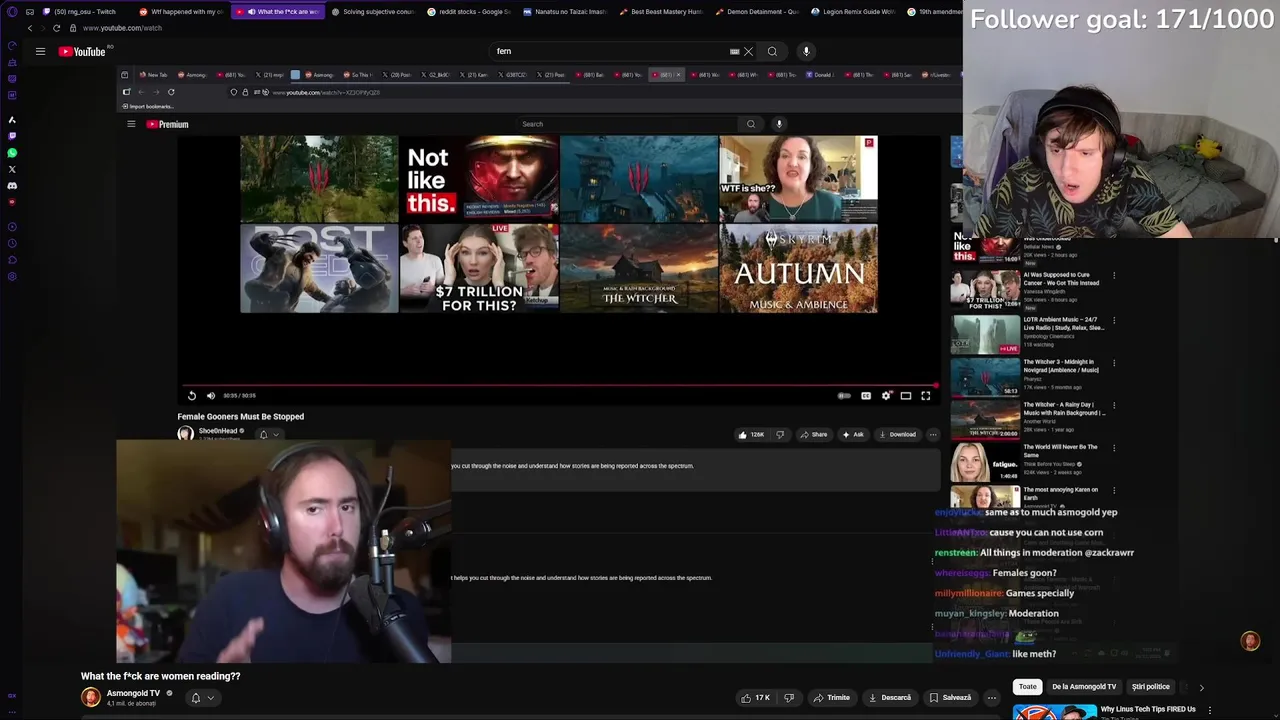Like the Asmongold video (17 K)

coord(755,698)
